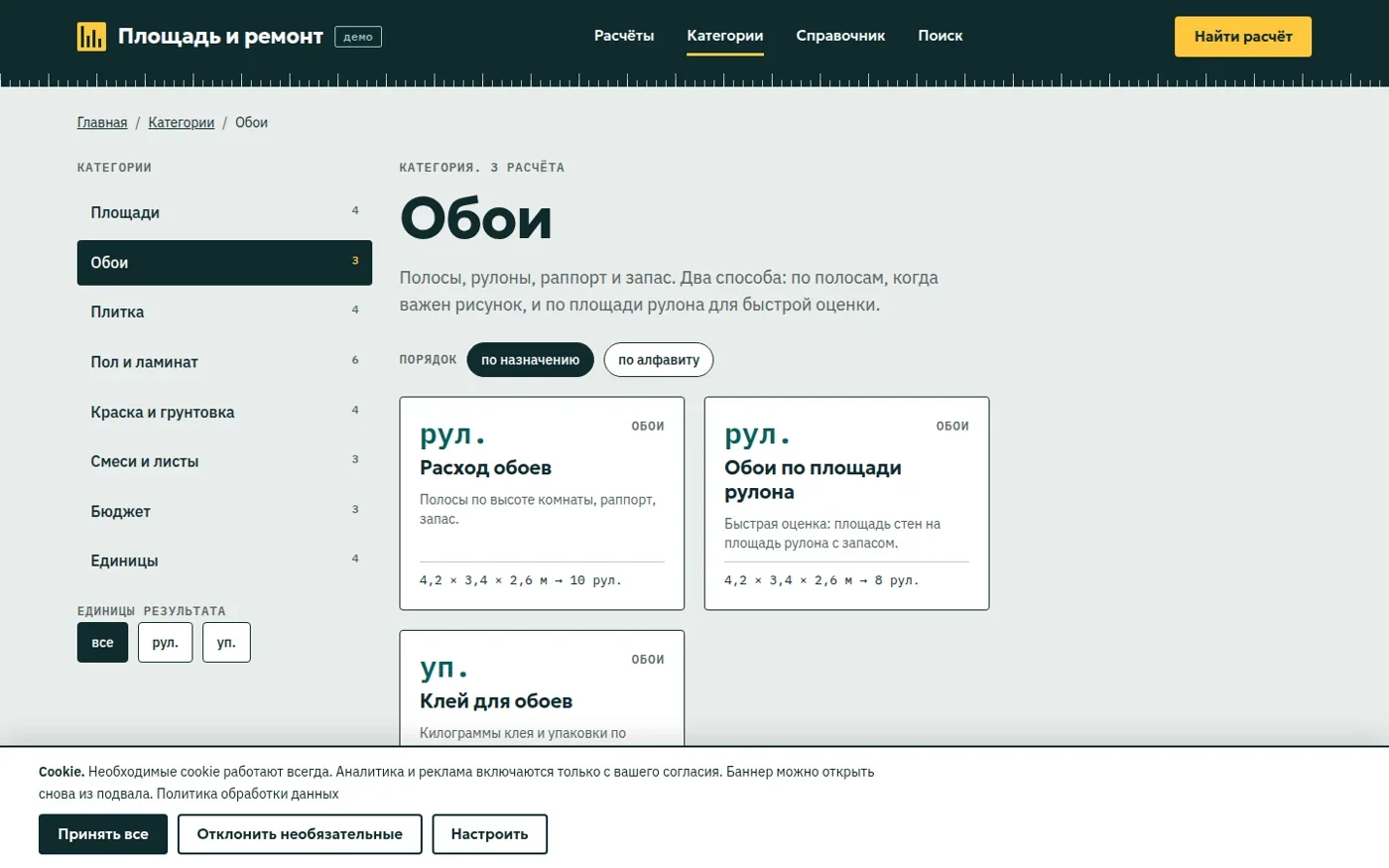This screenshot has width=1389, height=868.
Task: Click Принять все cookie button
Action: tap(103, 834)
